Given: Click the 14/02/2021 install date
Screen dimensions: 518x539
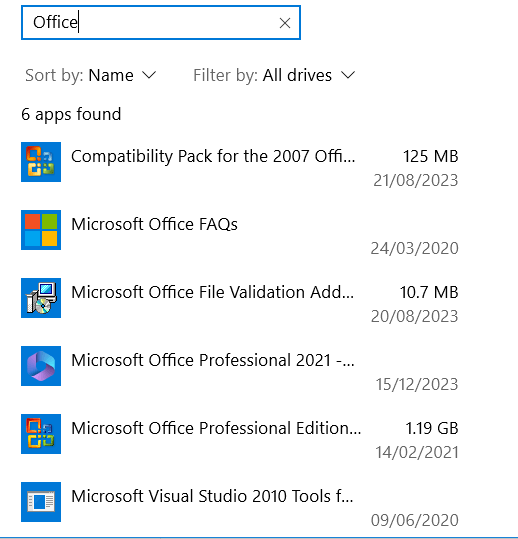Looking at the screenshot, I should 417,453.
